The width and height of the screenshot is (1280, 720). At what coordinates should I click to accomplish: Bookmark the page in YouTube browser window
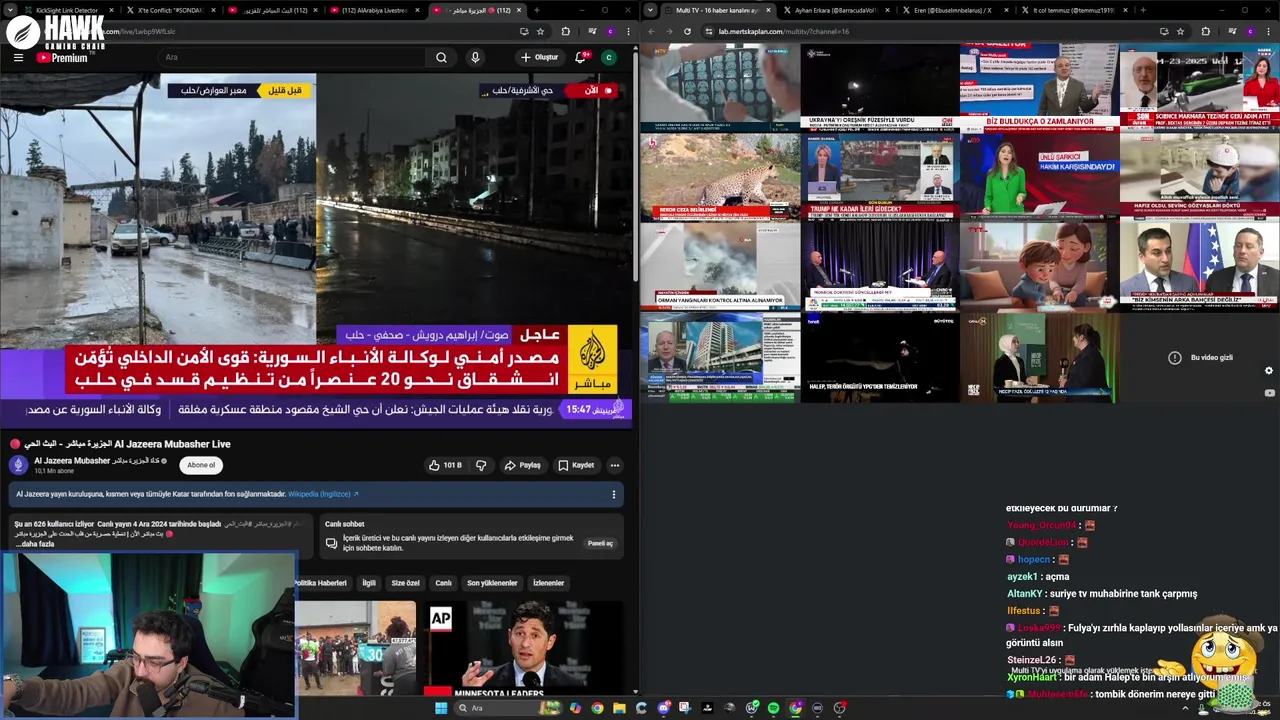540,31
